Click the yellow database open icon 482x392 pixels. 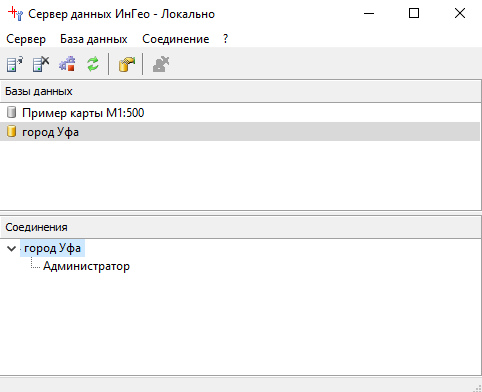pos(127,64)
